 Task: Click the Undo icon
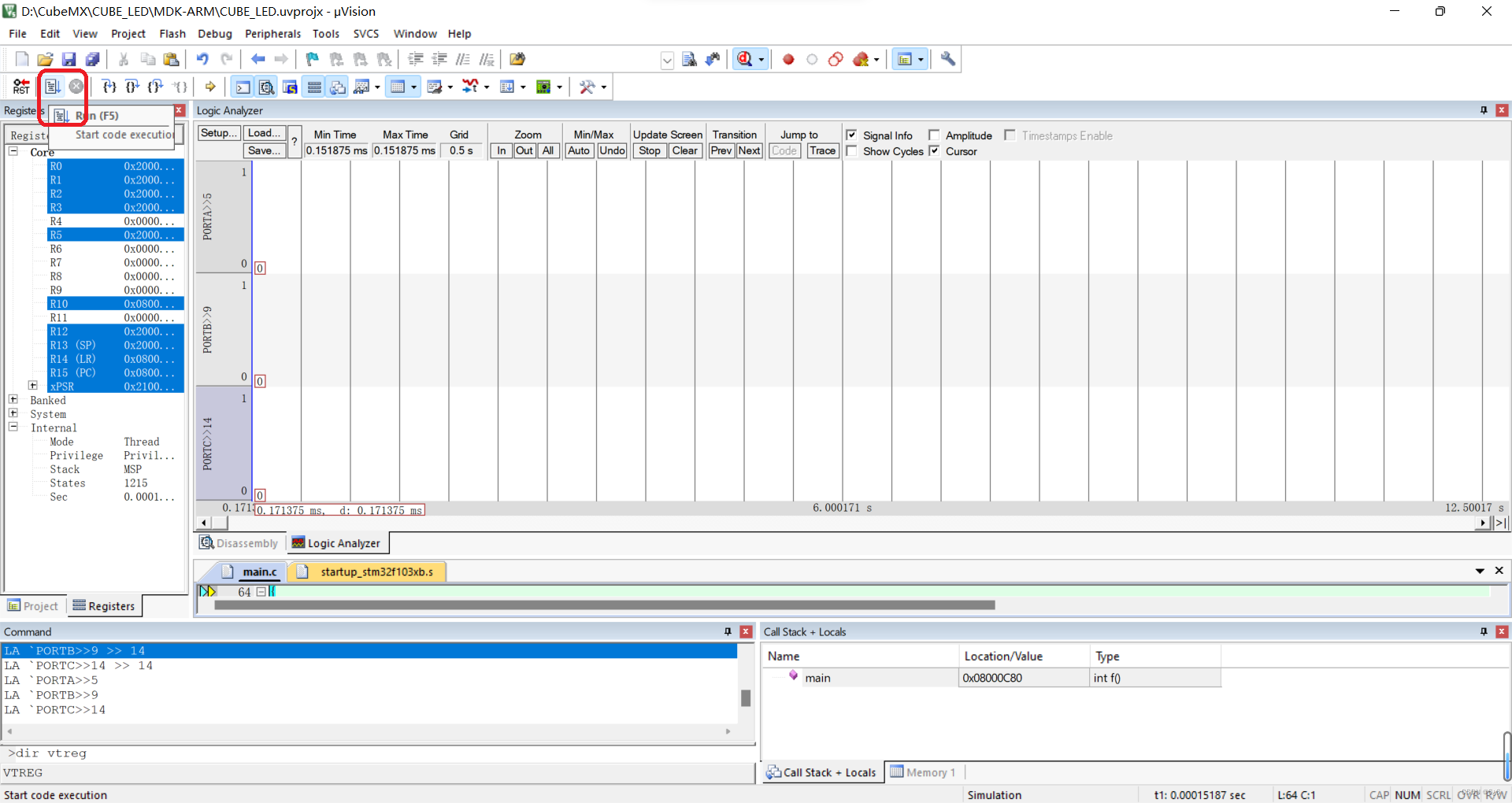tap(202, 59)
